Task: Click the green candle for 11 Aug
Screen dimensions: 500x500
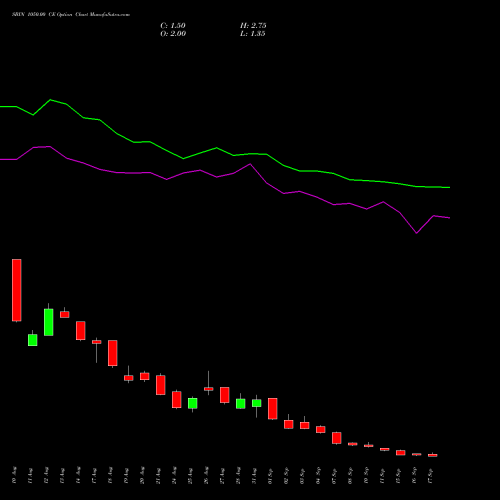Action: coord(33,340)
